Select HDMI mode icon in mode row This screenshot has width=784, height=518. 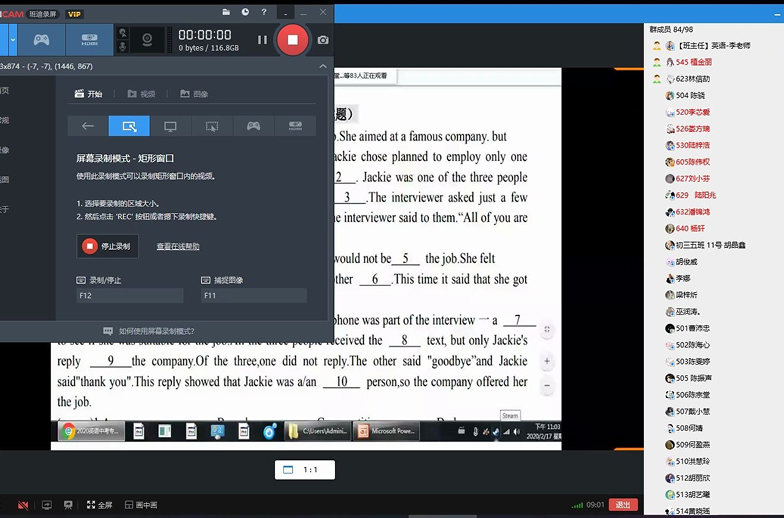click(295, 126)
